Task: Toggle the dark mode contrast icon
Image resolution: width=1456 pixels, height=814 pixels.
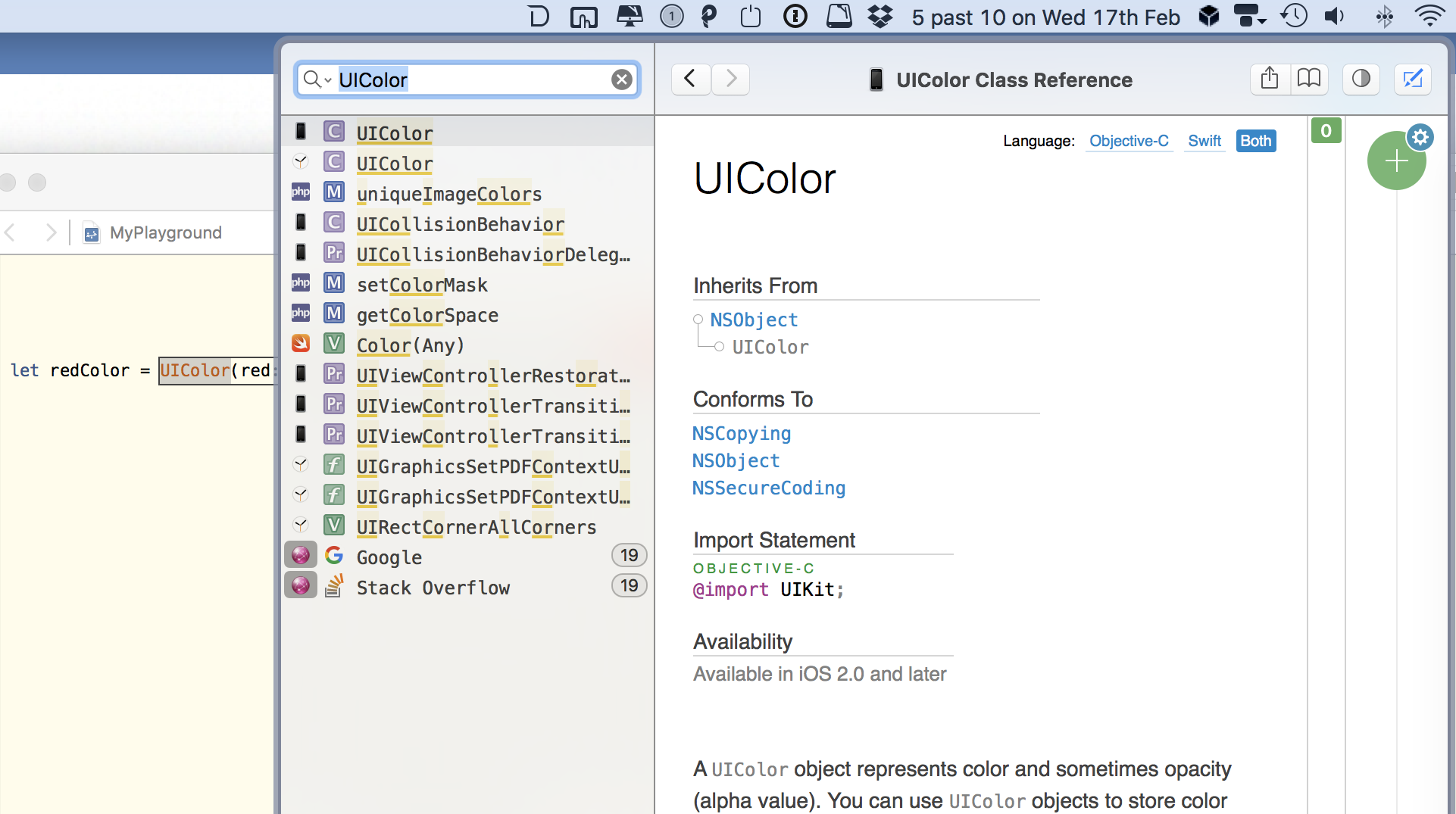Action: tap(1361, 79)
